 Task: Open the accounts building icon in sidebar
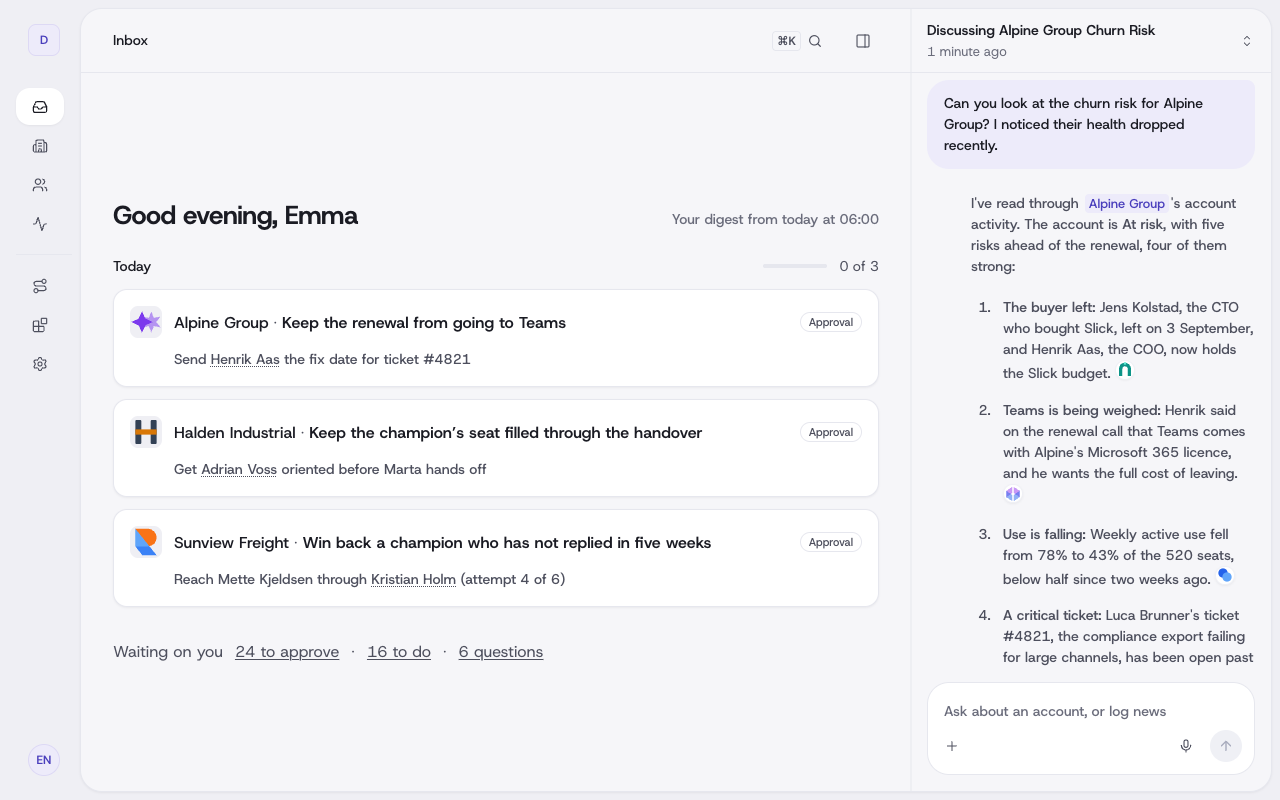click(40, 146)
